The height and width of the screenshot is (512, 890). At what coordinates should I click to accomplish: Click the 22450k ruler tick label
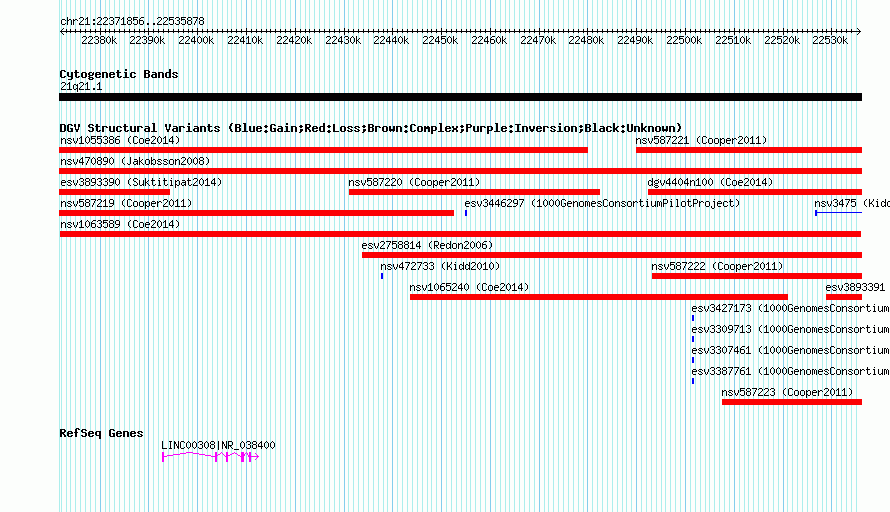click(440, 40)
